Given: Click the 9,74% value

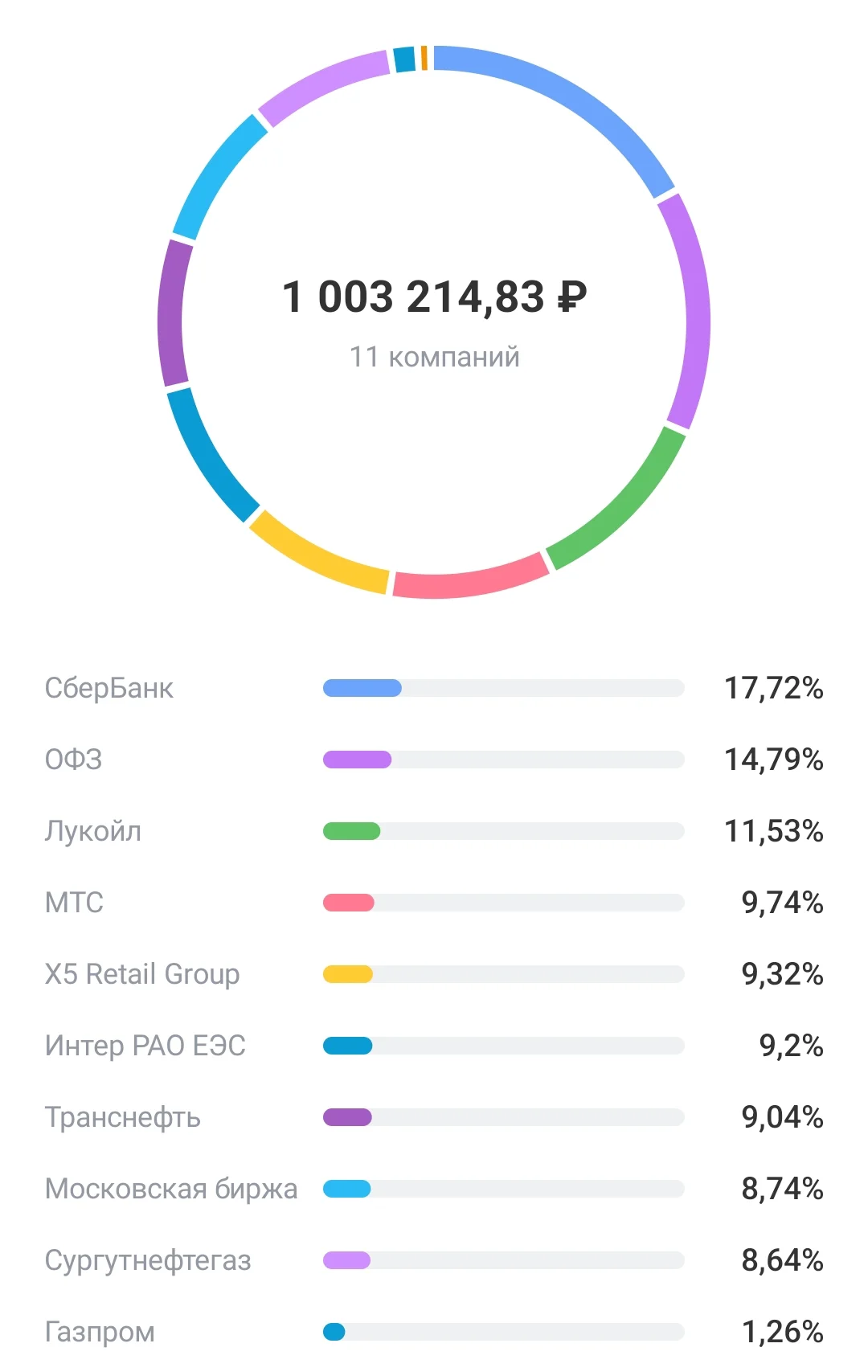Looking at the screenshot, I should (x=783, y=903).
